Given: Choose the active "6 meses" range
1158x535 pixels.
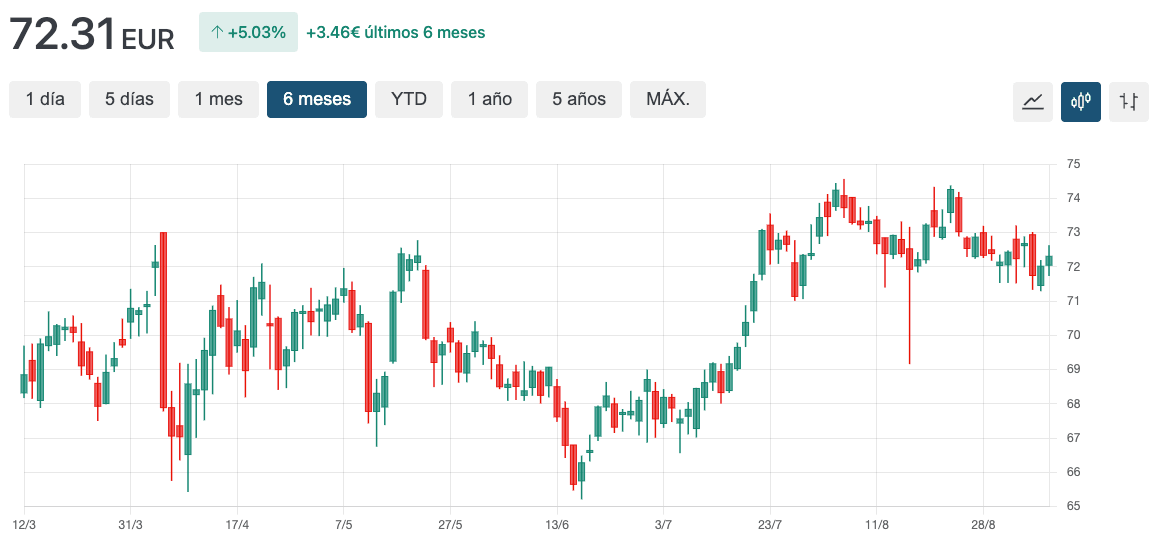Looking at the screenshot, I should pyautogui.click(x=317, y=99).
